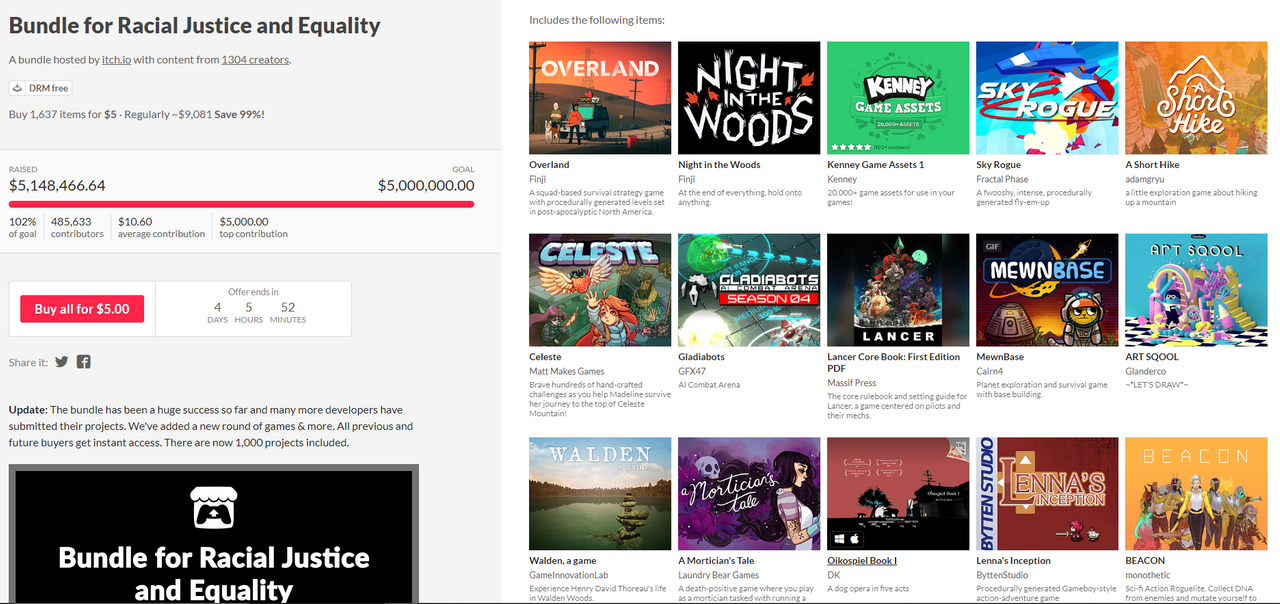1280x604 pixels.
Task: Open the MewnBase GIF thumbnail
Action: tap(1047, 290)
